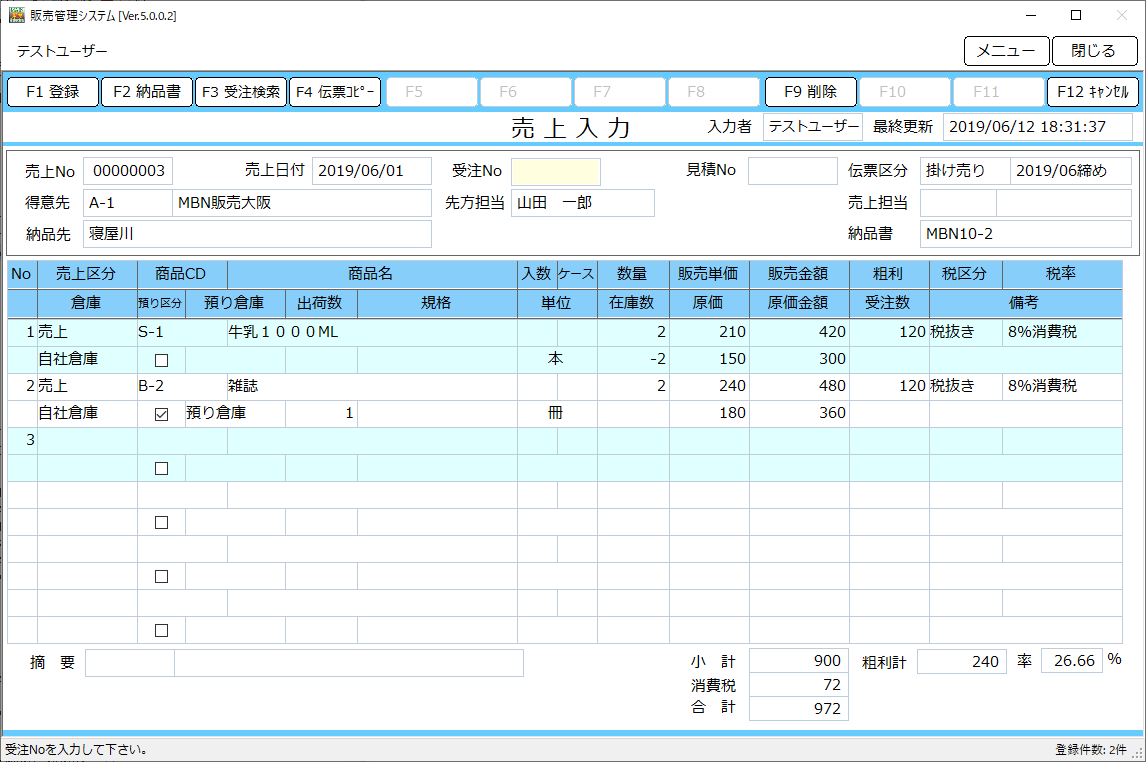Image resolution: width=1146 pixels, height=762 pixels.
Task: Click the F1 登録 button
Action: pos(53,92)
